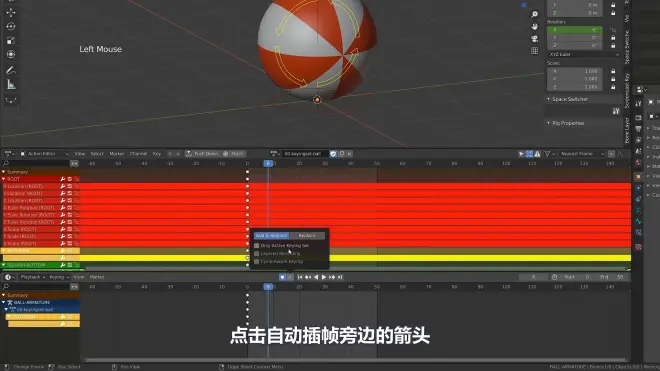660x371 pixels.
Task: Select Add & Replace keying mode
Action: tap(271, 235)
